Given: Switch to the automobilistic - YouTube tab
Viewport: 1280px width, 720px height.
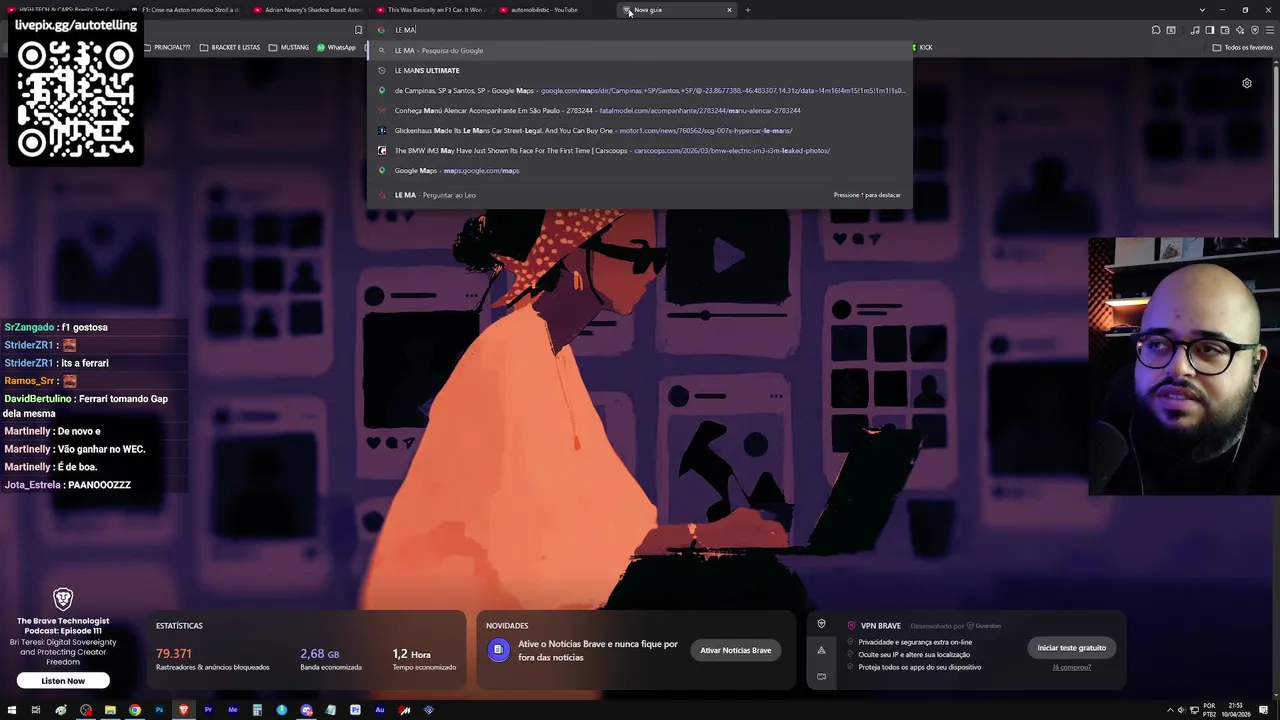Looking at the screenshot, I should (553, 10).
